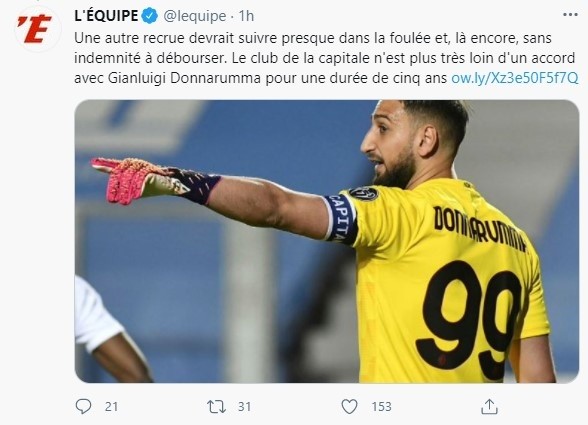Retweet using the arrows icon
The image size is (588, 425).
pos(217,407)
